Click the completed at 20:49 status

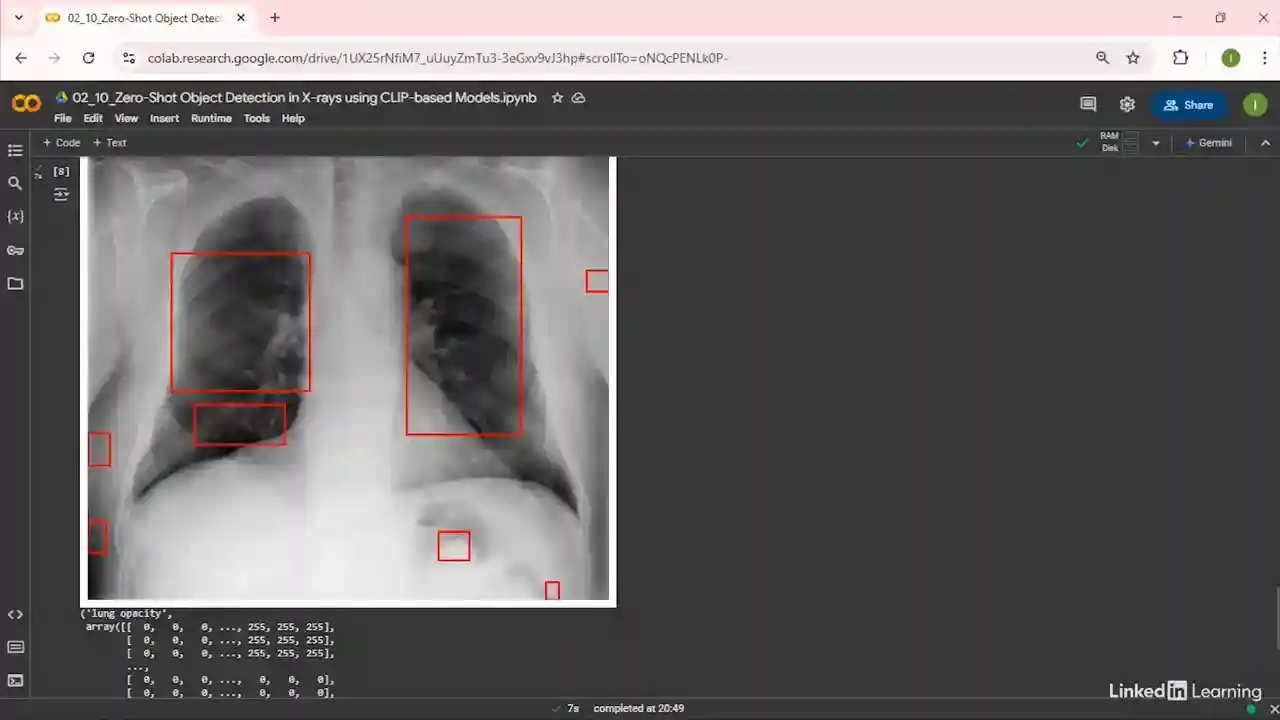pos(639,708)
